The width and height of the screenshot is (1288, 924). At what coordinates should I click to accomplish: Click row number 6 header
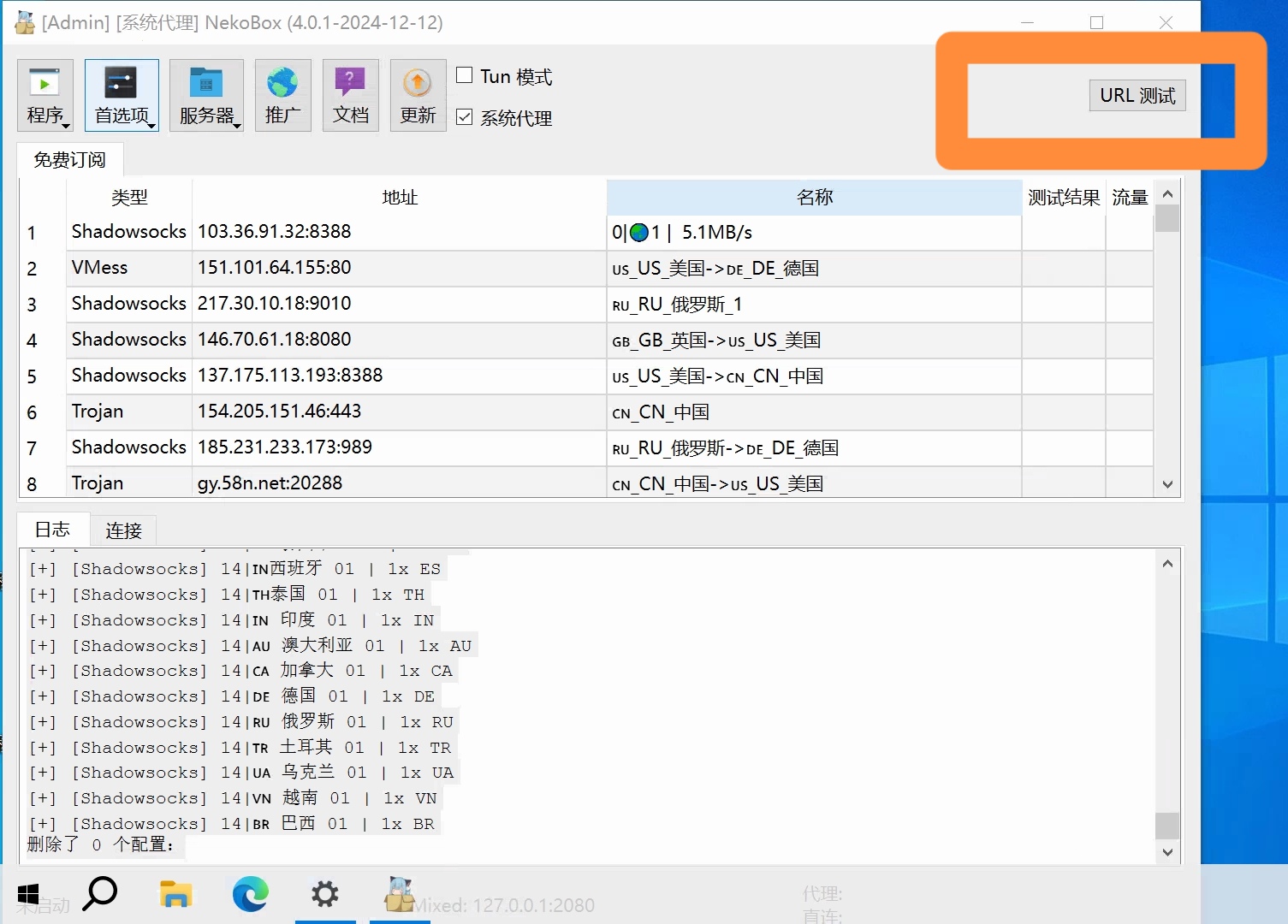click(42, 412)
